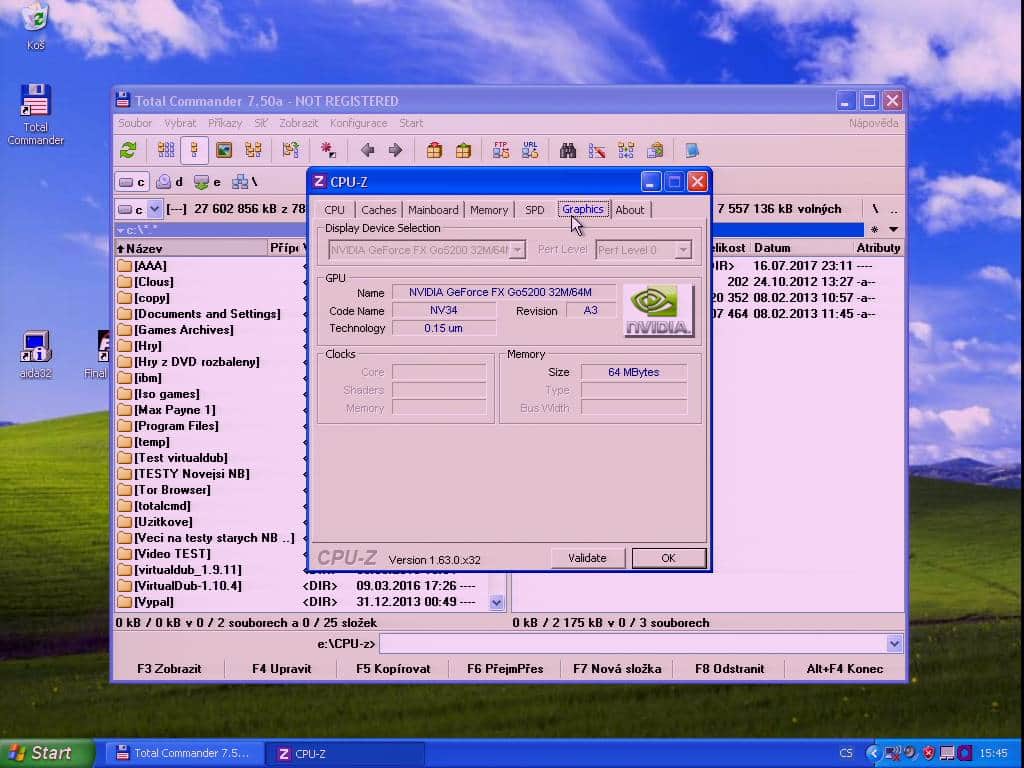This screenshot has width=1024, height=768.
Task: Enable the thumbnail picture view icon
Action: click(224, 150)
